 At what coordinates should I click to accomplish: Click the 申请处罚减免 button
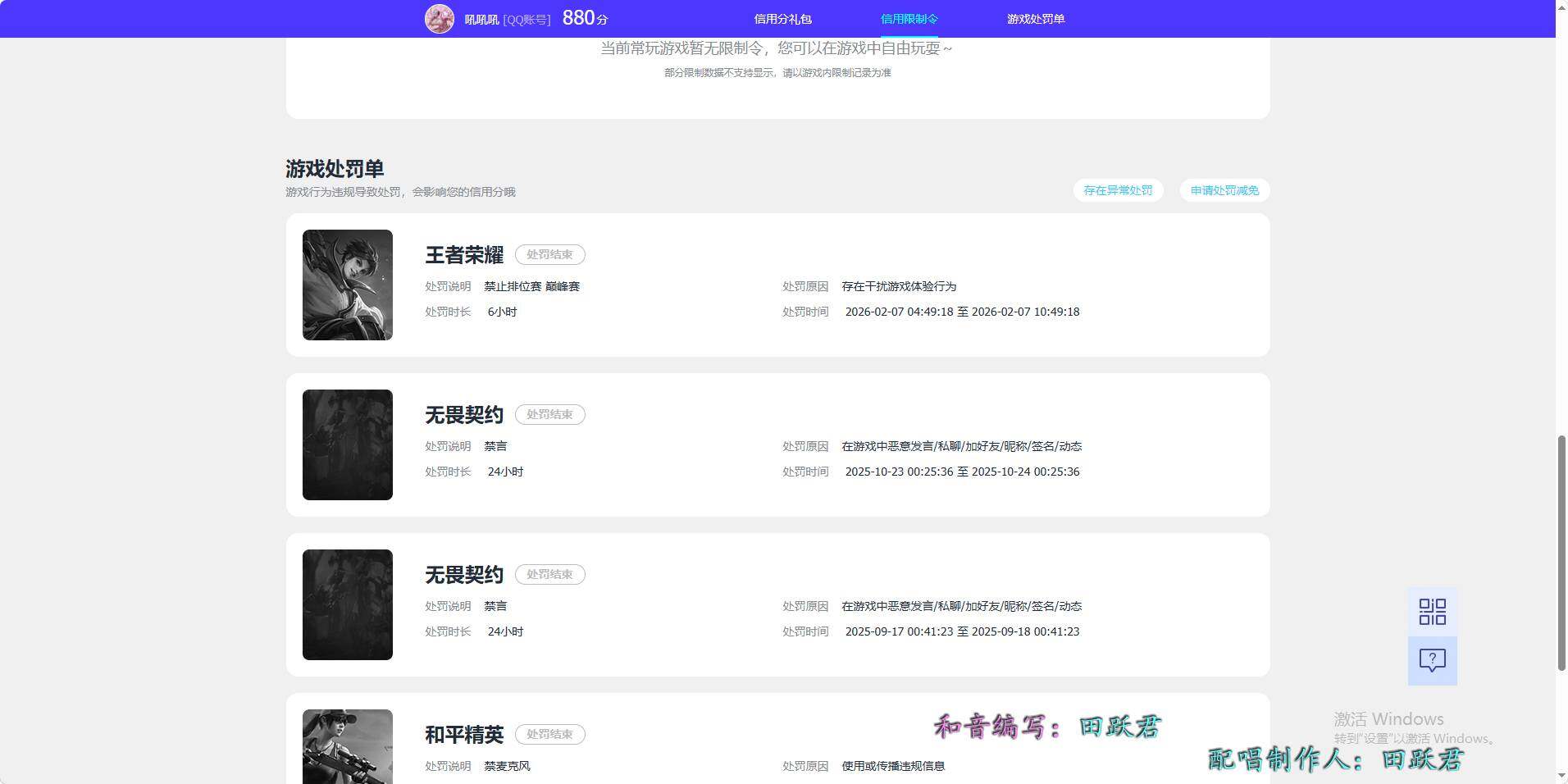pyautogui.click(x=1224, y=190)
